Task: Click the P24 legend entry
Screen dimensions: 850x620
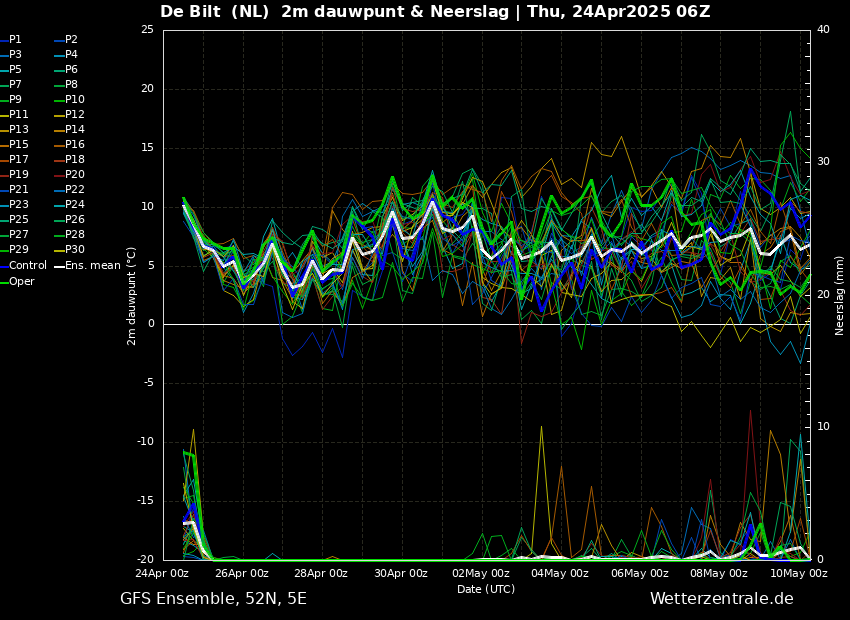Action: tap(74, 205)
